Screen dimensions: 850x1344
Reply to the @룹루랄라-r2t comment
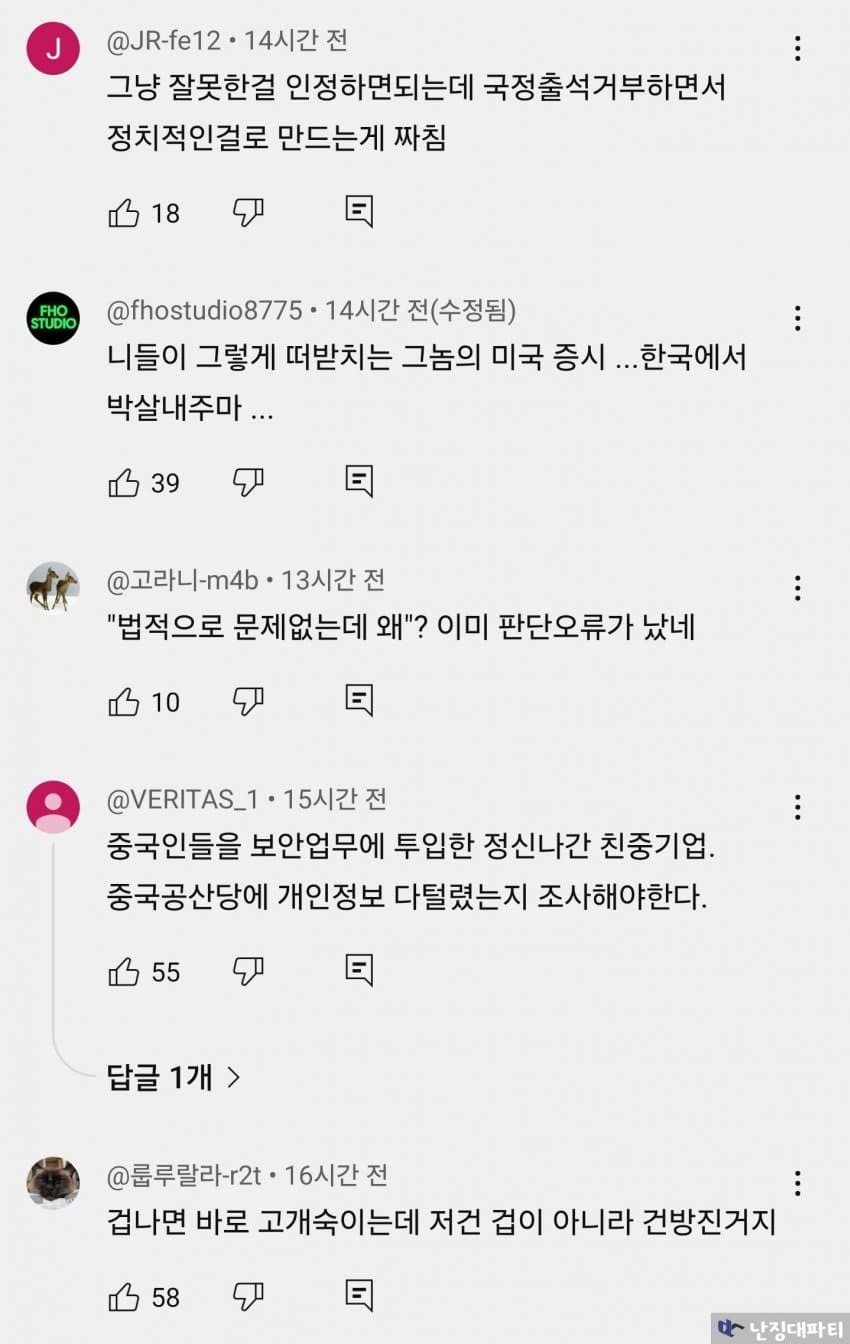[x=359, y=1296]
